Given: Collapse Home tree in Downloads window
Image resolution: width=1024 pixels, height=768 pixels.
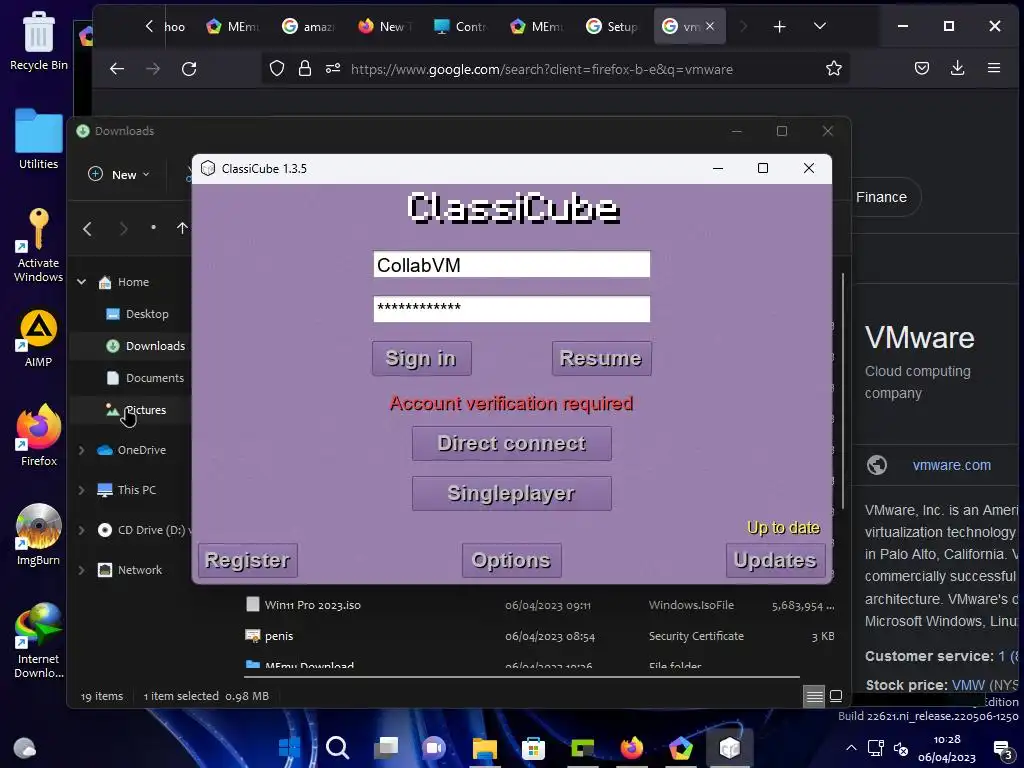Looking at the screenshot, I should click(x=82, y=282).
